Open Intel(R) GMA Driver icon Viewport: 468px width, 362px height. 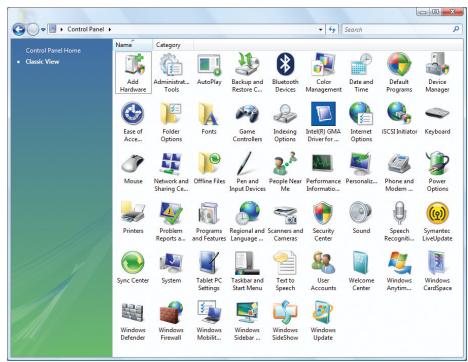coord(323,123)
